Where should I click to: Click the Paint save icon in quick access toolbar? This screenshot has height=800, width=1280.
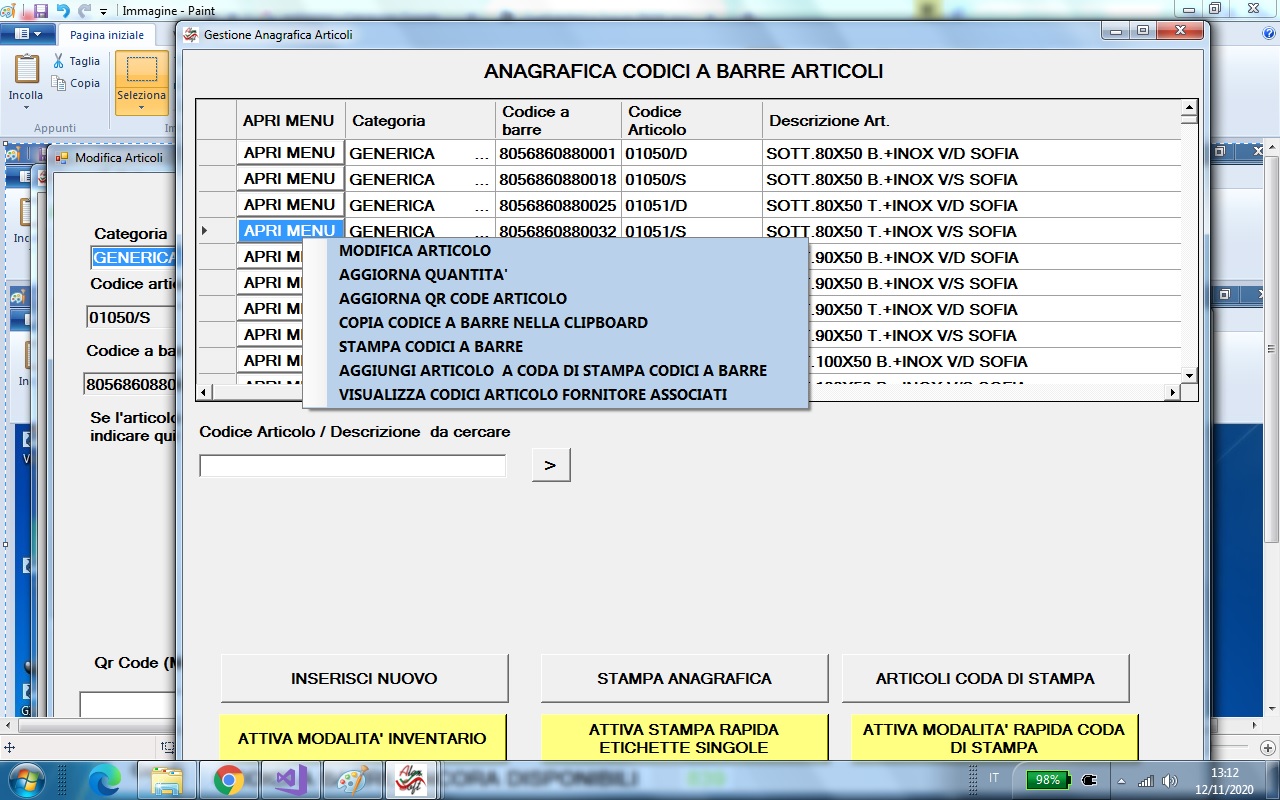(x=41, y=11)
